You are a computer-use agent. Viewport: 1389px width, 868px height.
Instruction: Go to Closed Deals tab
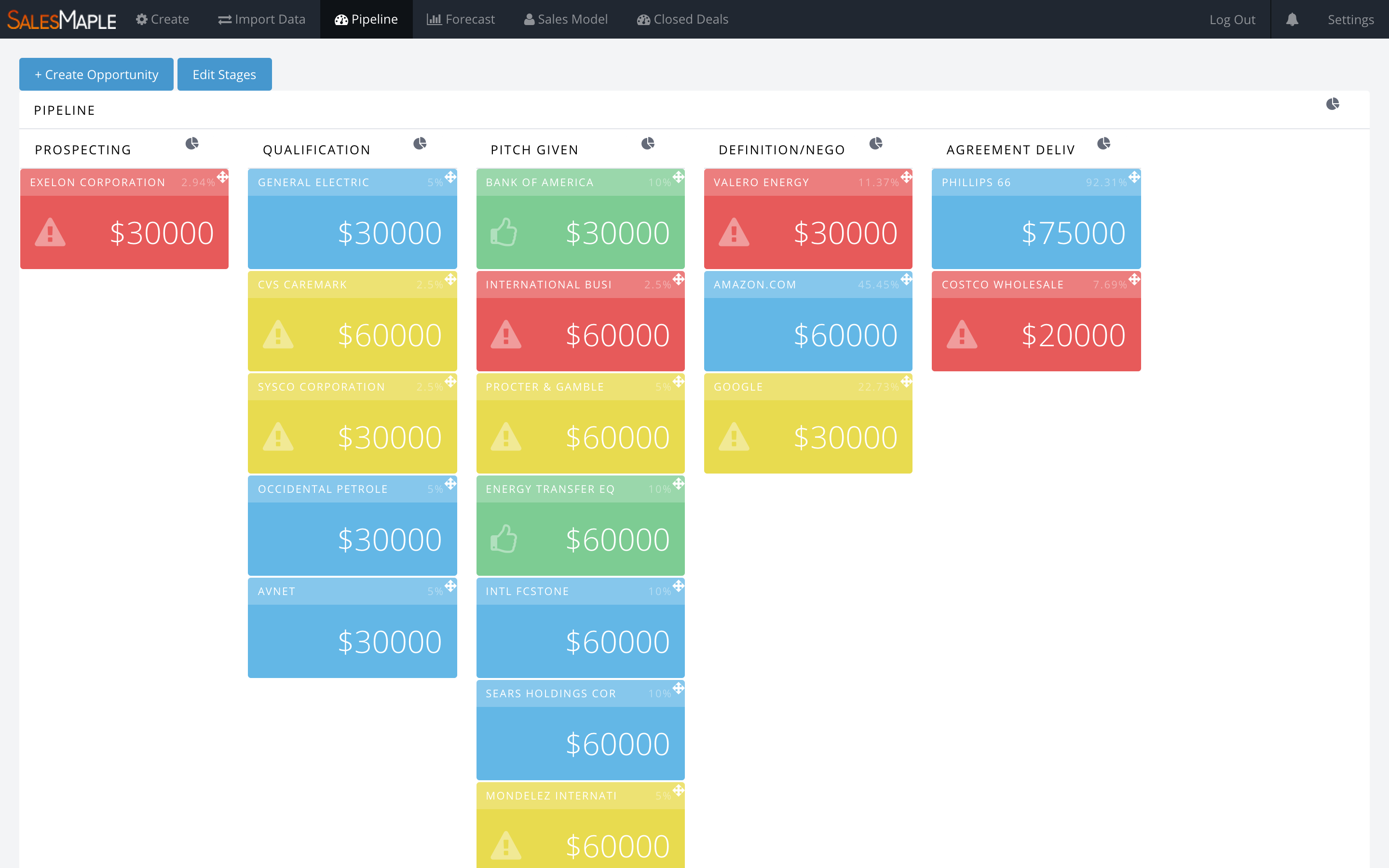[682, 19]
